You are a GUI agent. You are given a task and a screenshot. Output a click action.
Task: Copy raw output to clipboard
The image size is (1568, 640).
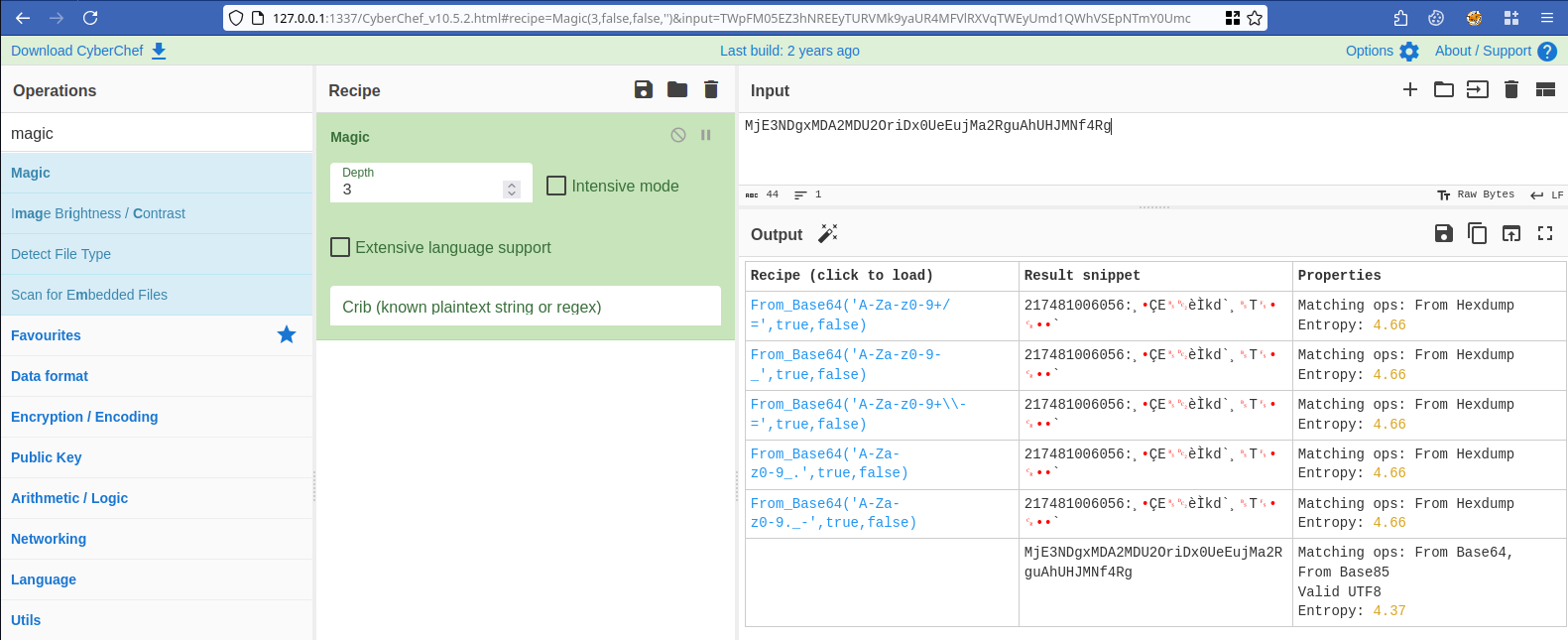click(x=1478, y=233)
